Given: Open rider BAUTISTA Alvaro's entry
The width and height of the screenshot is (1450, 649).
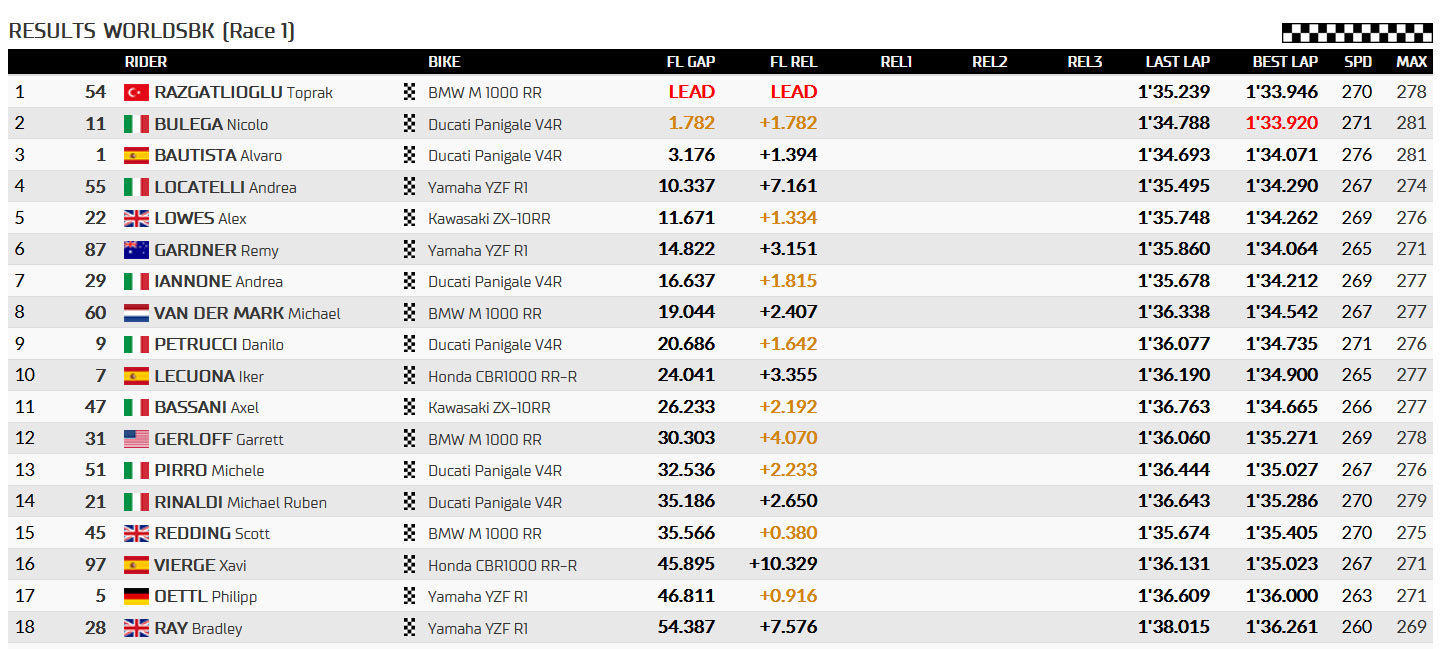Looking at the screenshot, I should click(x=218, y=155).
